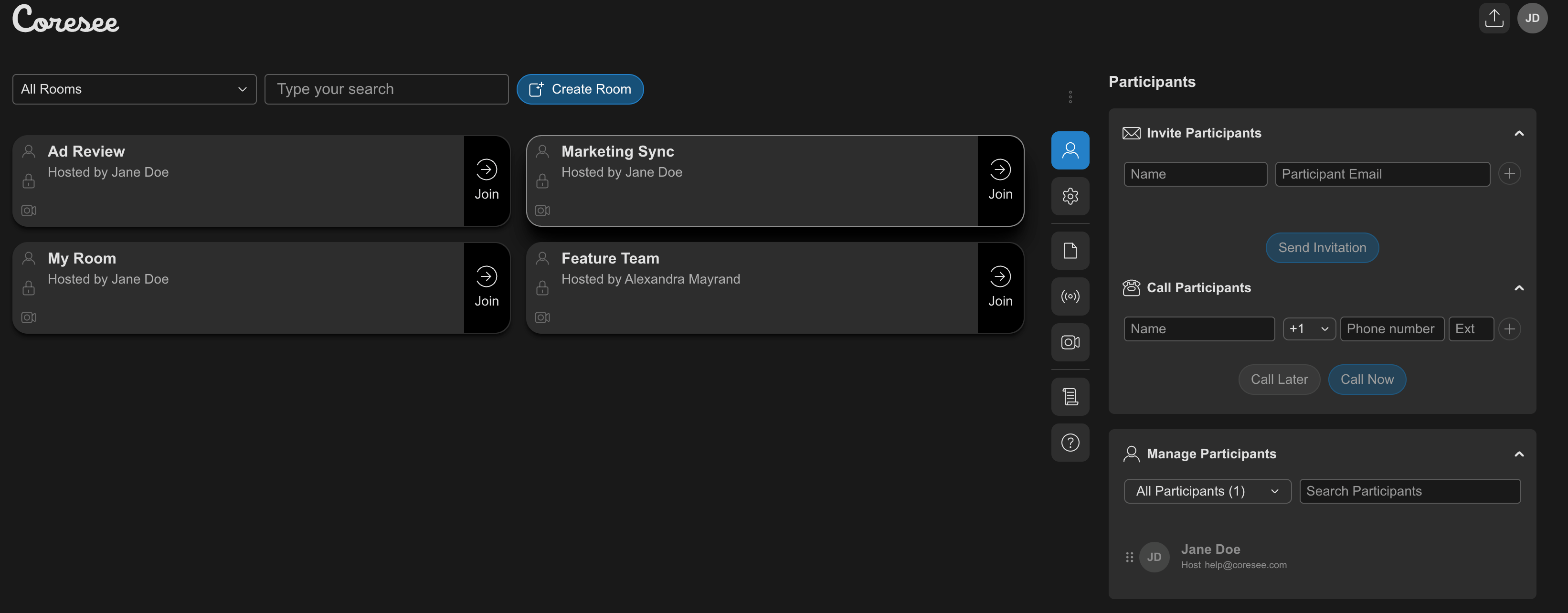Collapse the Call Participants section
This screenshot has height=613, width=1568.
coord(1519,288)
